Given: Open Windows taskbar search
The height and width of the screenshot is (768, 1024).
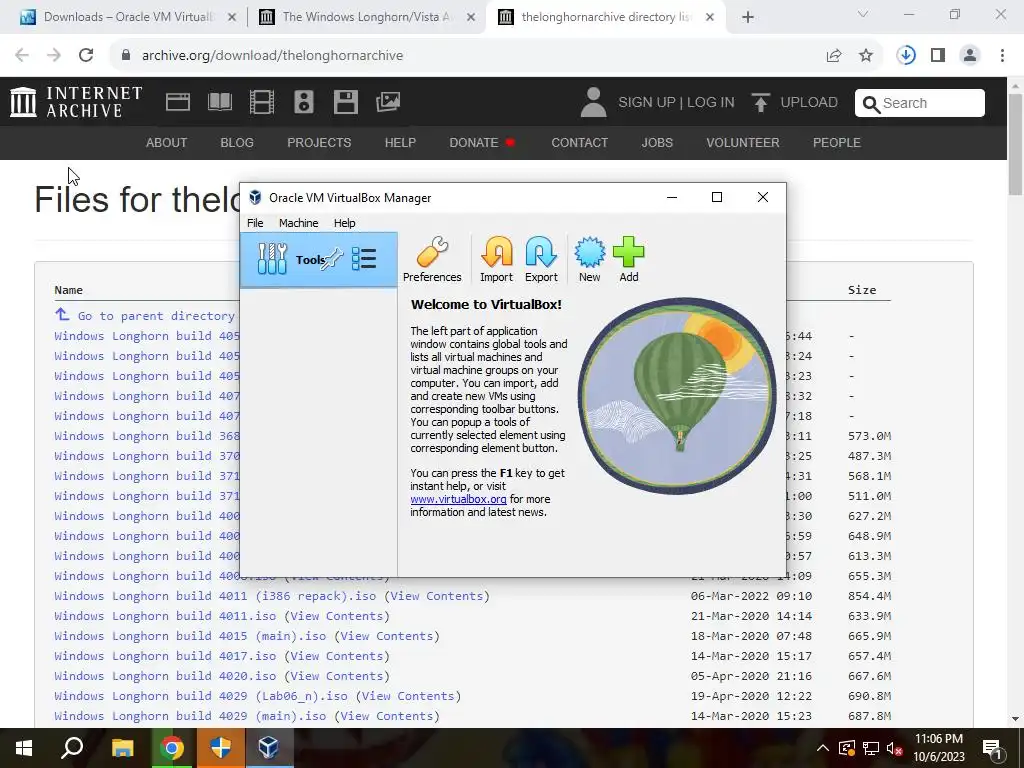Looking at the screenshot, I should pos(72,748).
